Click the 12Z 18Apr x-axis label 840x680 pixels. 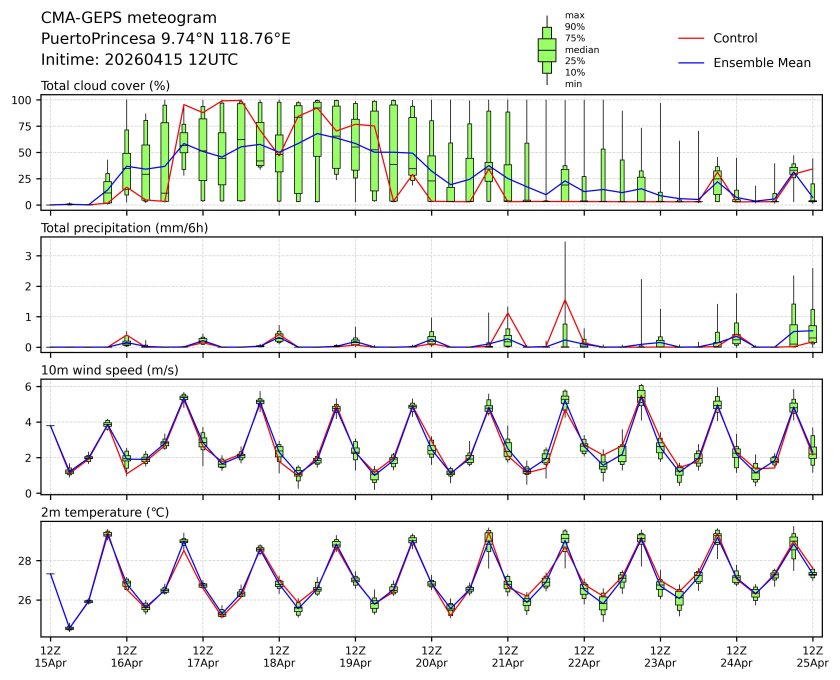279,655
